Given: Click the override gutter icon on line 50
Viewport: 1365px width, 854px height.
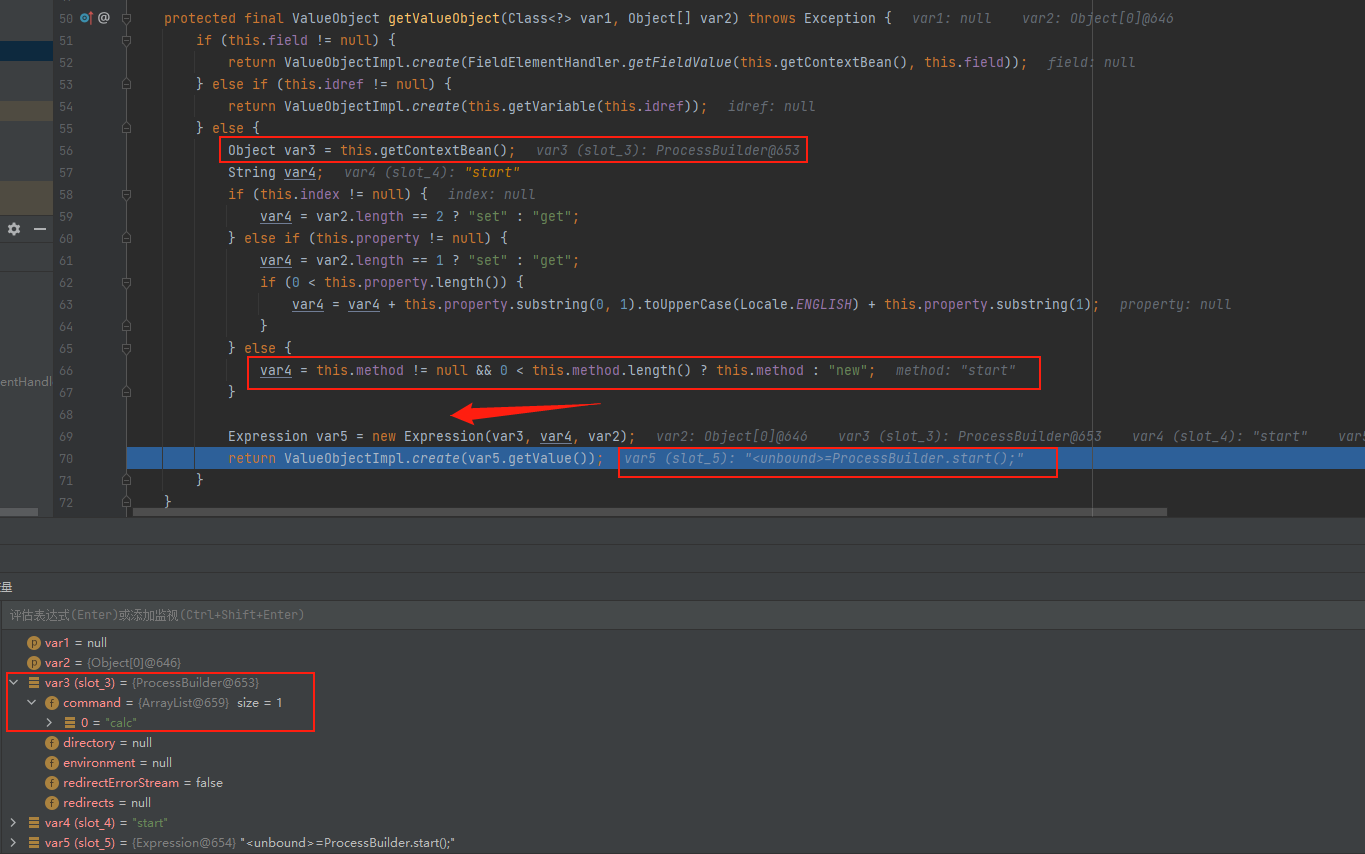Looking at the screenshot, I should (86, 18).
